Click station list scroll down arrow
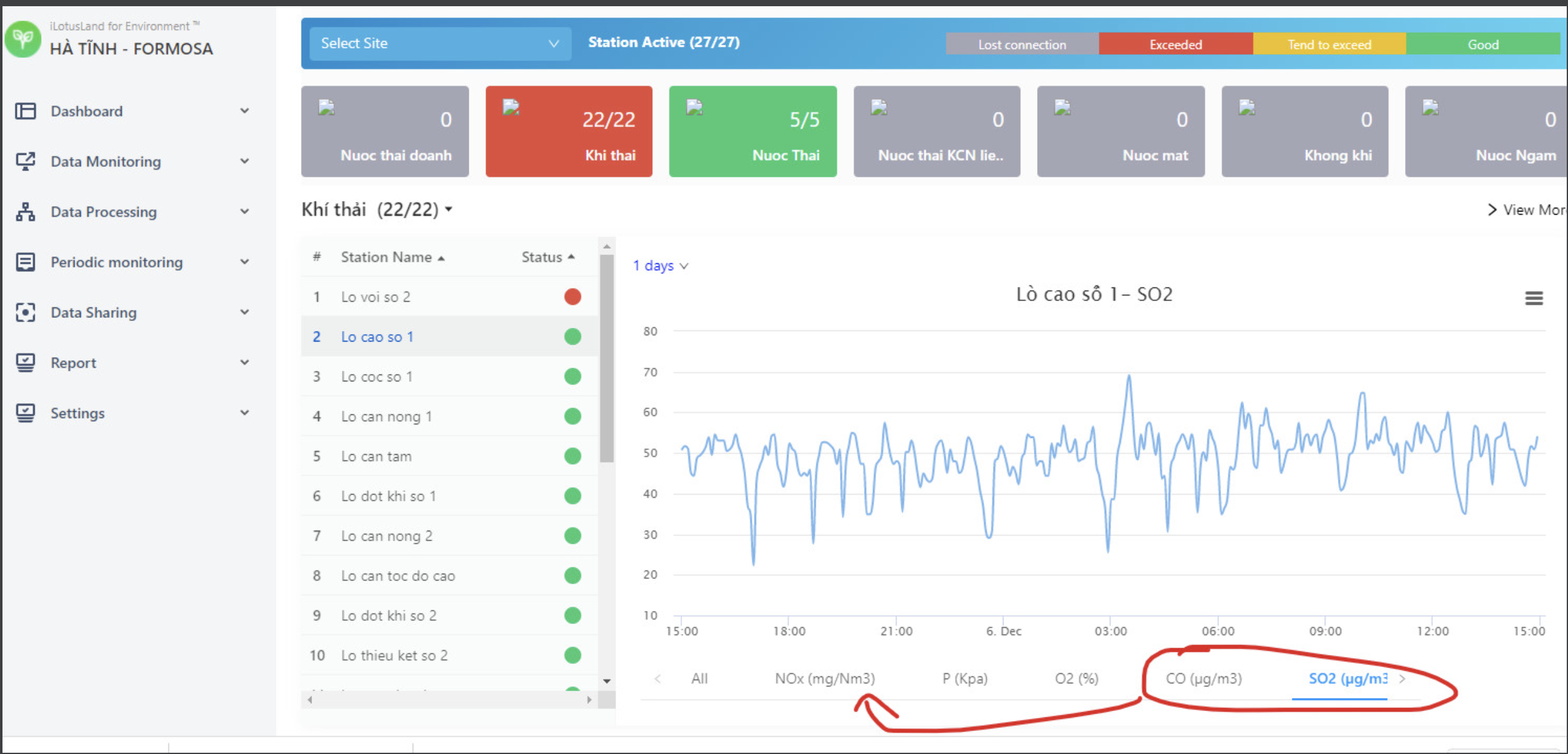Image resolution: width=1568 pixels, height=754 pixels. [607, 681]
